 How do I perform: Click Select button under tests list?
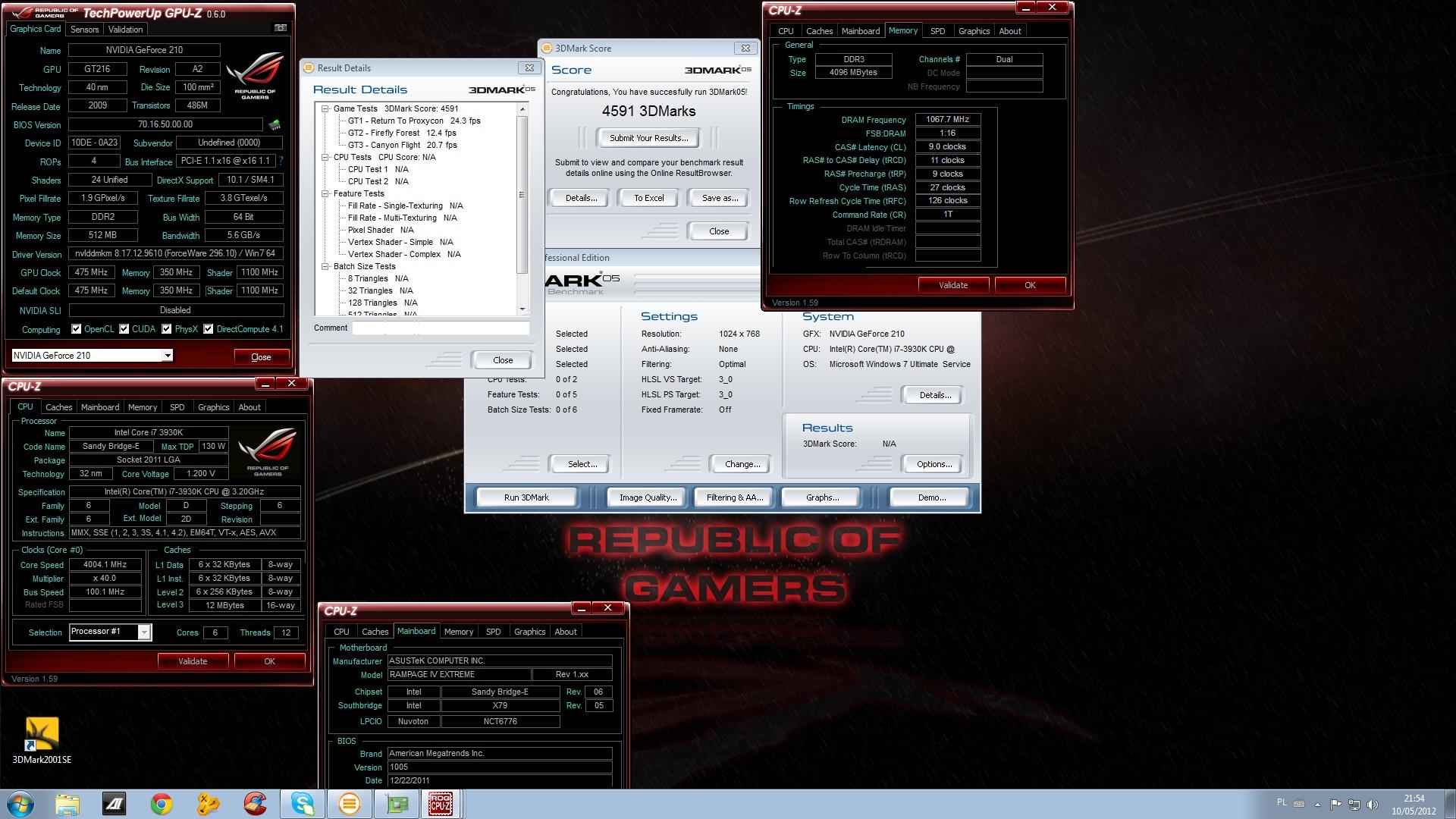[582, 464]
